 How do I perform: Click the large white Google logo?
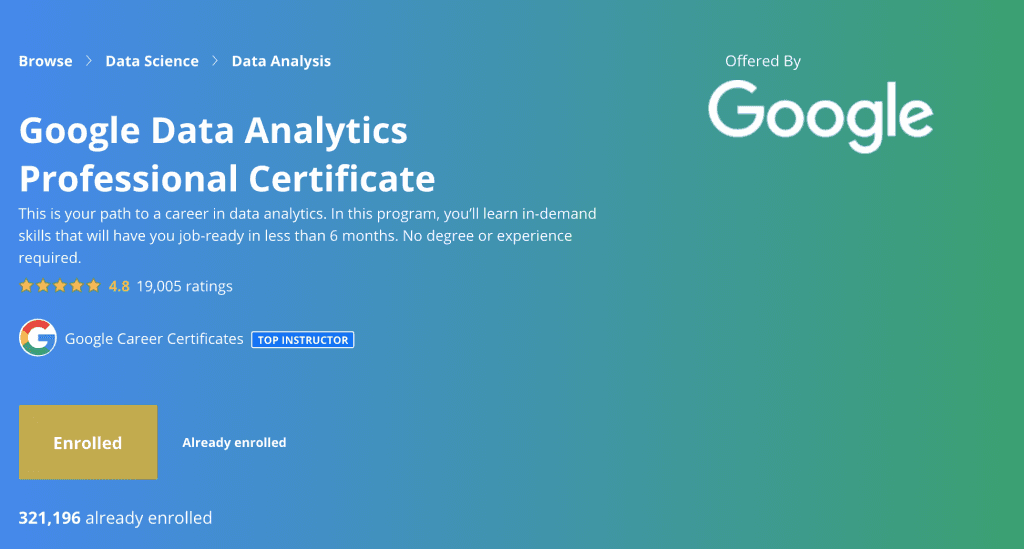(820, 116)
